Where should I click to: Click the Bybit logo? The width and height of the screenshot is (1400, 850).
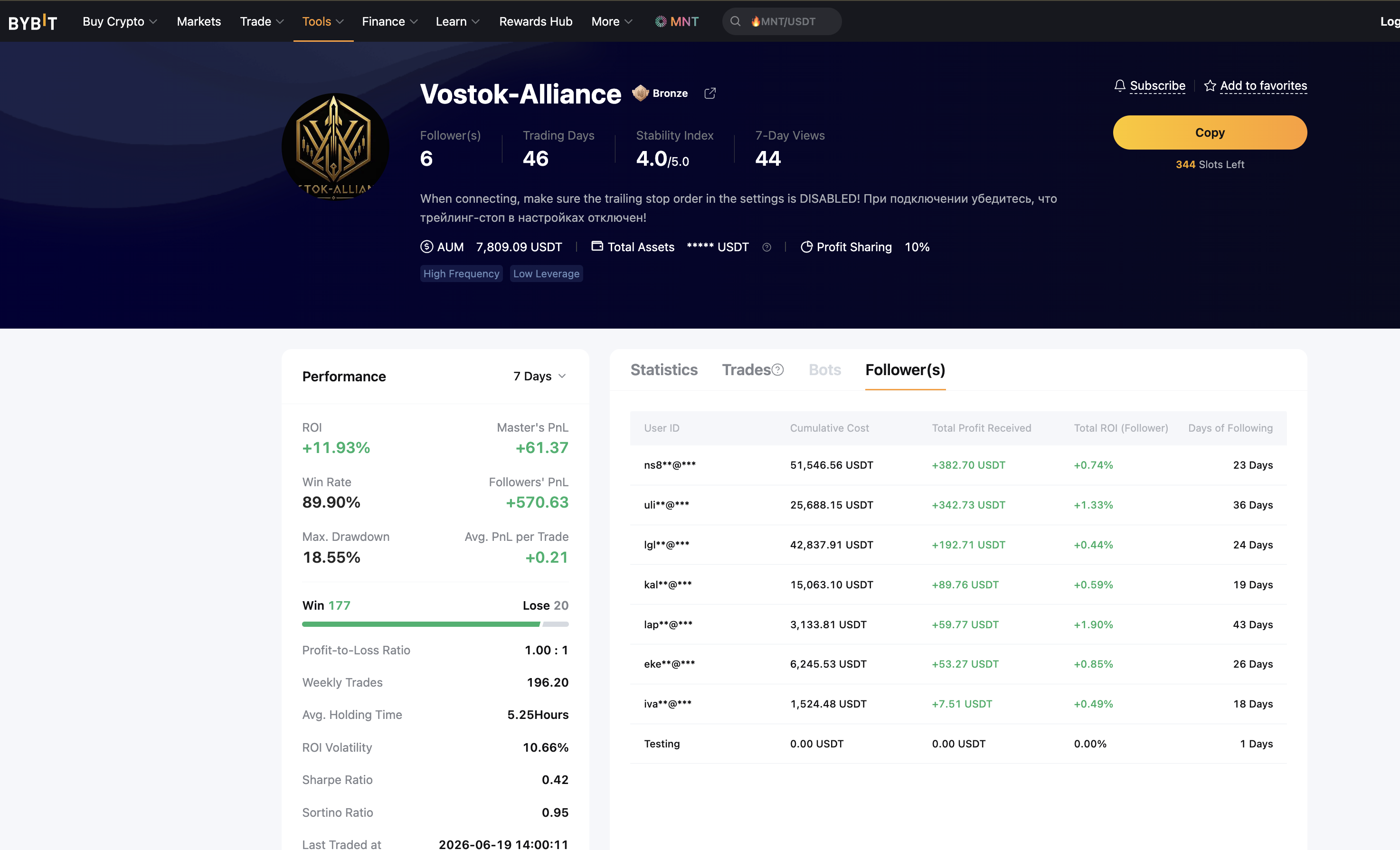pyautogui.click(x=32, y=21)
